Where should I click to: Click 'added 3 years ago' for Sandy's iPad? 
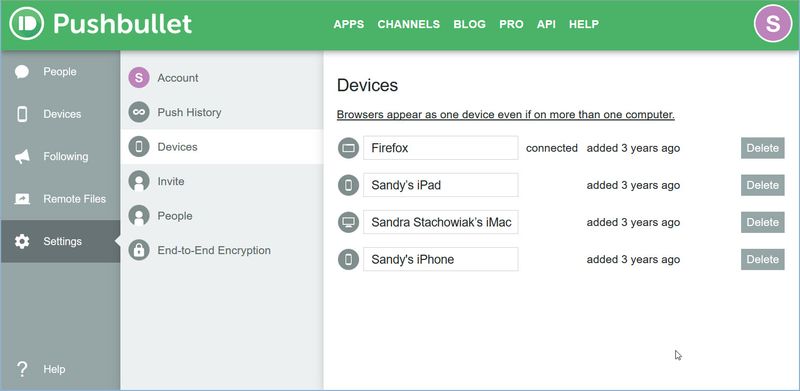[633, 185]
